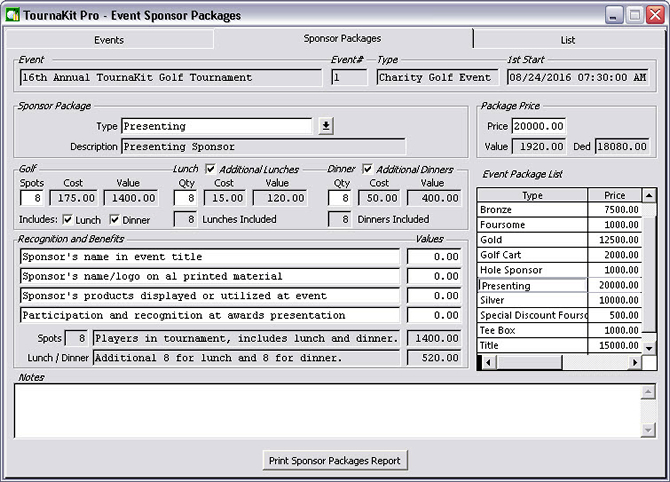
Task: Close the TournaKit Pro window
Action: [x=655, y=15]
